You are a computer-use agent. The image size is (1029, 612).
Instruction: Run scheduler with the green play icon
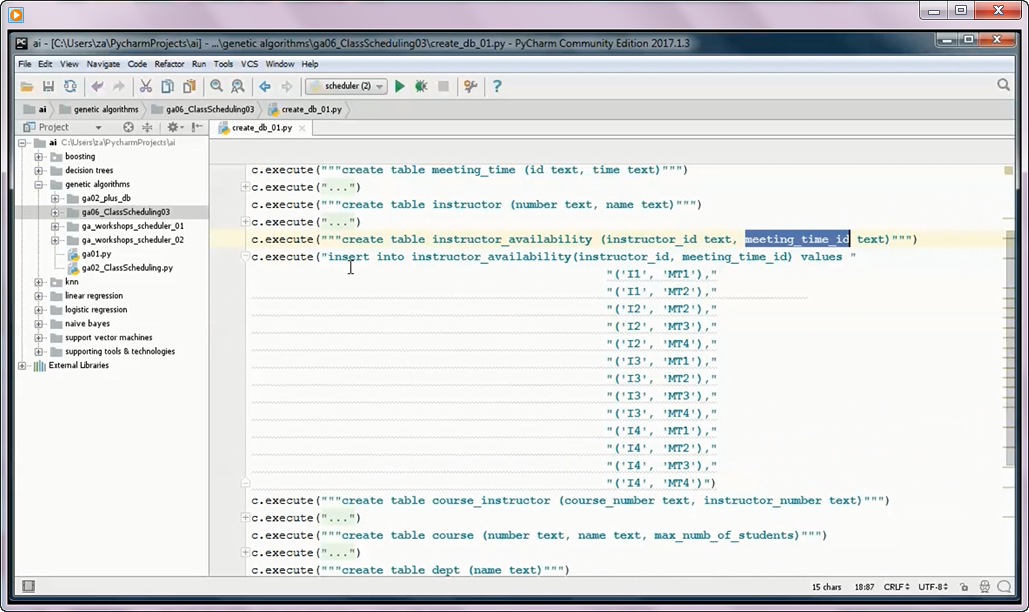point(400,86)
